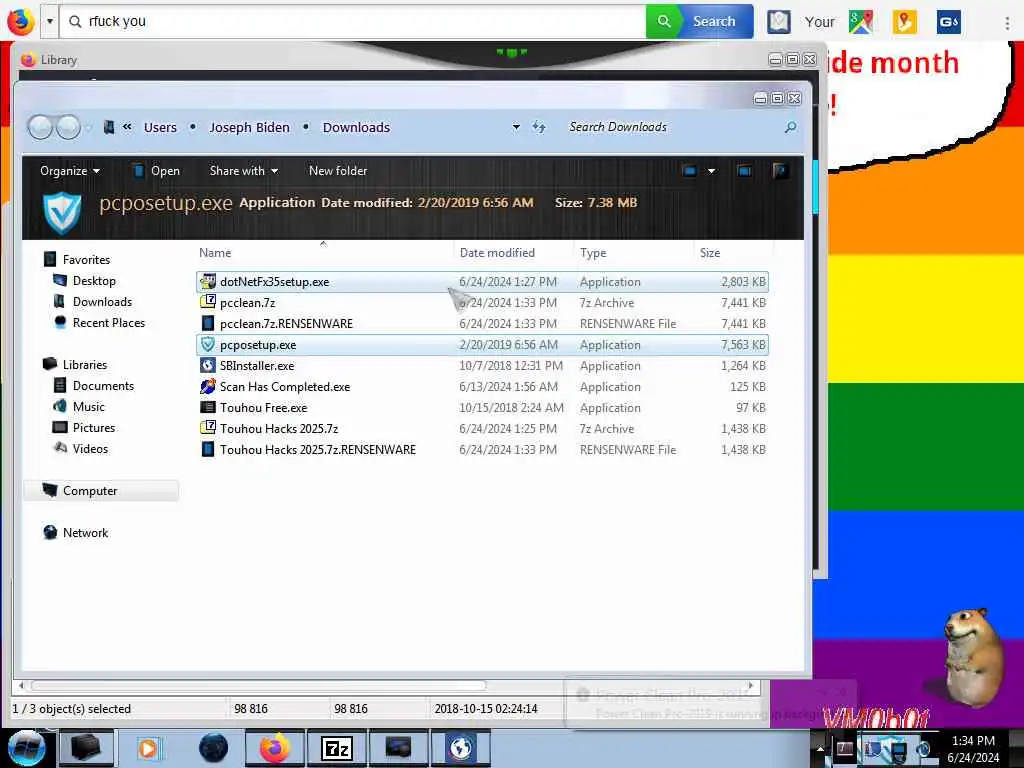Click the refresh icon beside address bar
Viewport: 1024px width, 768px height.
(x=539, y=127)
